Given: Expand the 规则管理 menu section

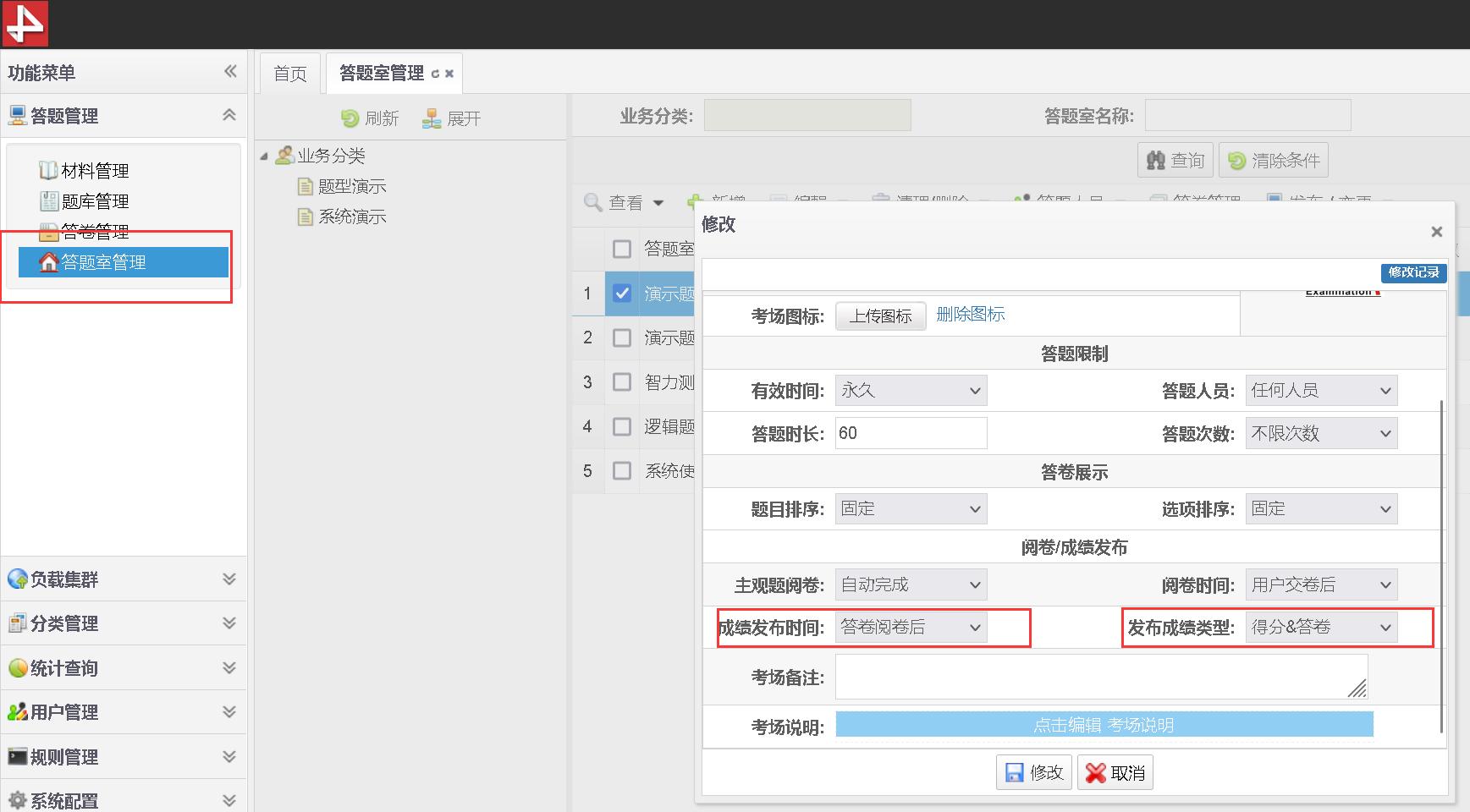Looking at the screenshot, I should [228, 757].
